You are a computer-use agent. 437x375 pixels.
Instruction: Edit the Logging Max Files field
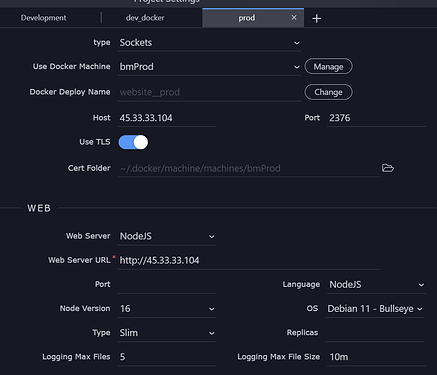click(167, 357)
